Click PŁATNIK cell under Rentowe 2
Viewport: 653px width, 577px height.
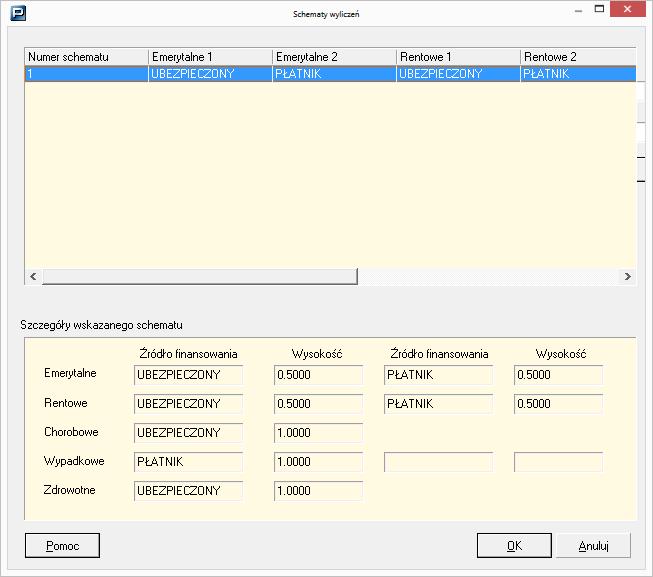[x=578, y=74]
